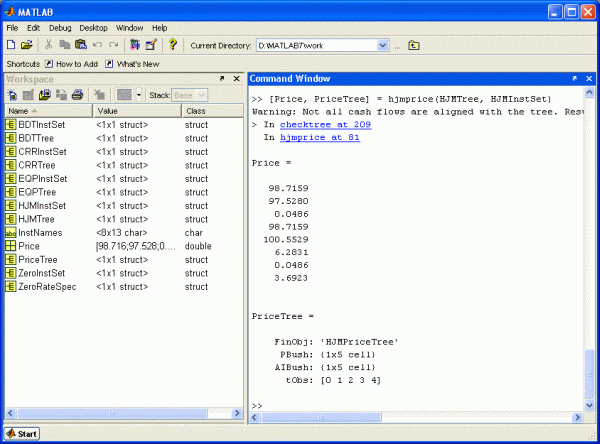Go up one directory level icon
The image size is (600, 444).
point(414,46)
